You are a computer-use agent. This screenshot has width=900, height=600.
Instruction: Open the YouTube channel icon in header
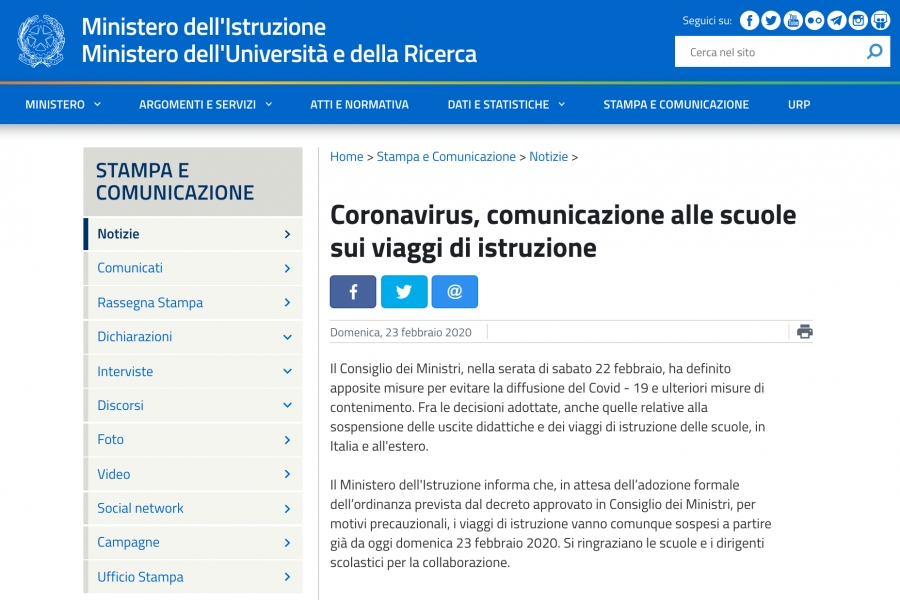tap(793, 20)
